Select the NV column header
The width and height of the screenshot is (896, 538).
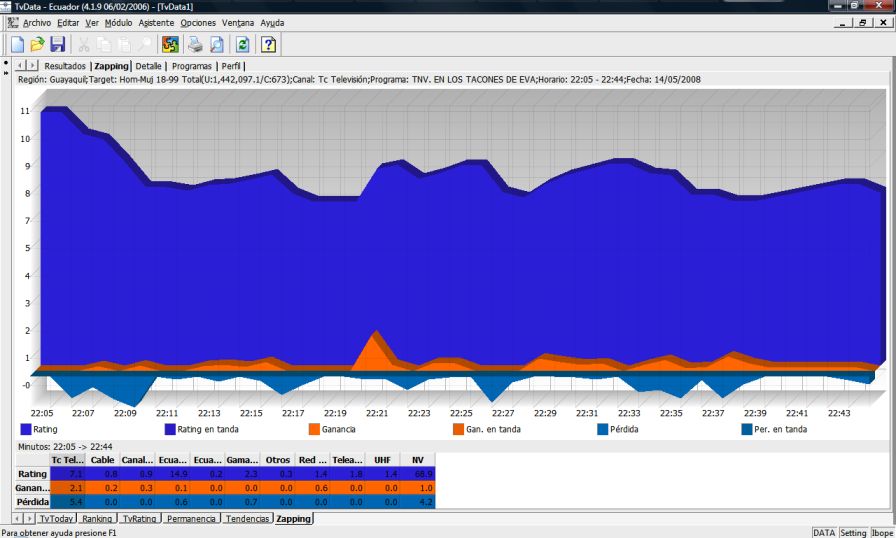(418, 460)
